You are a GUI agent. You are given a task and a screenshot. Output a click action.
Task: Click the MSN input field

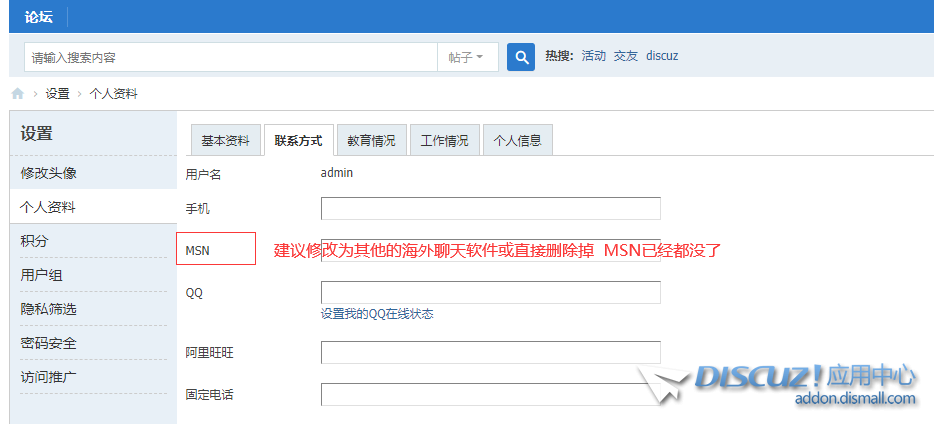[x=491, y=251]
